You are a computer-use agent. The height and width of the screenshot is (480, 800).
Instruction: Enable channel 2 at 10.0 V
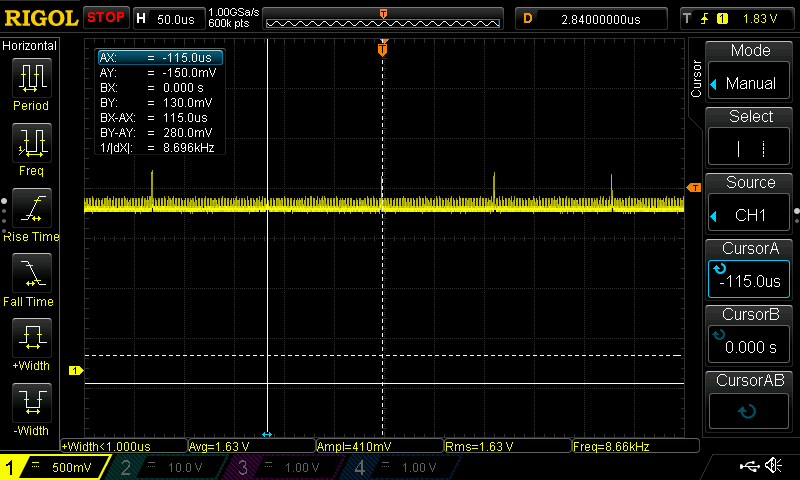tap(170, 467)
